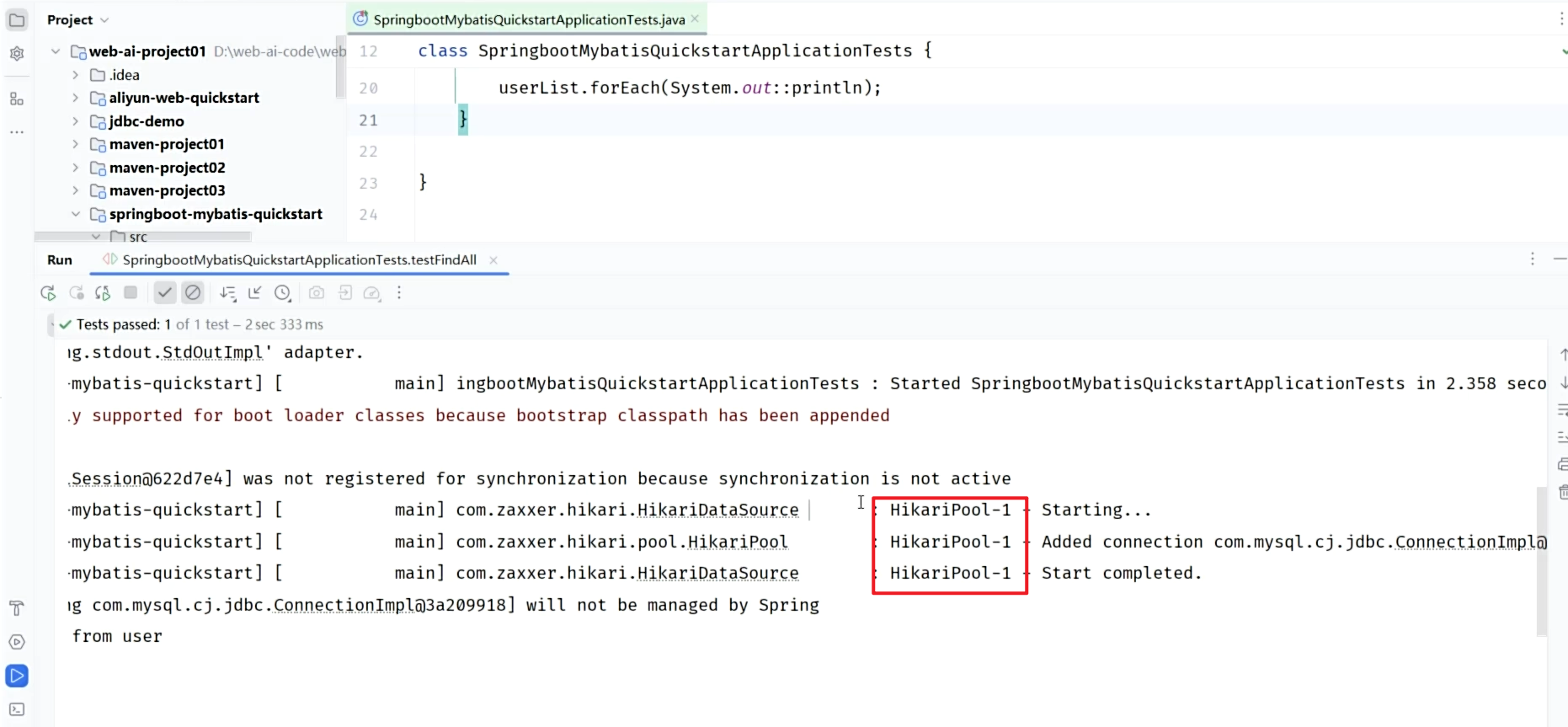Click Down the Stack Trace arrow
Viewport: 1568px width, 727px height.
(x=1563, y=382)
